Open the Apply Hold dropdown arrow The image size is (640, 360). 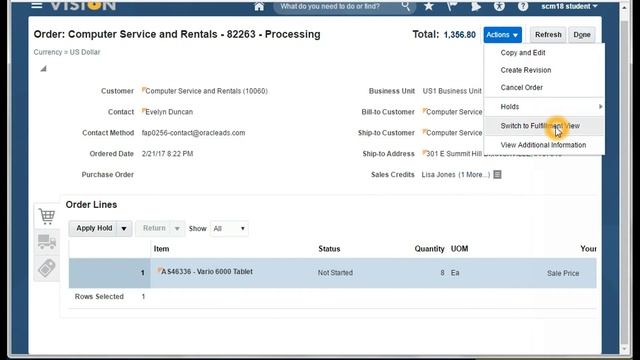(x=124, y=229)
